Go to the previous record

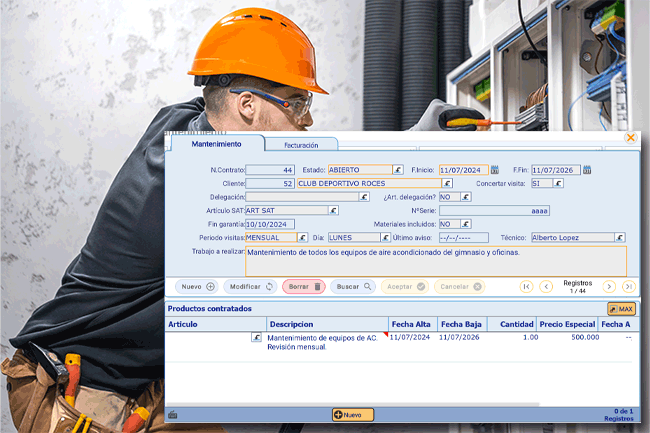pos(546,287)
